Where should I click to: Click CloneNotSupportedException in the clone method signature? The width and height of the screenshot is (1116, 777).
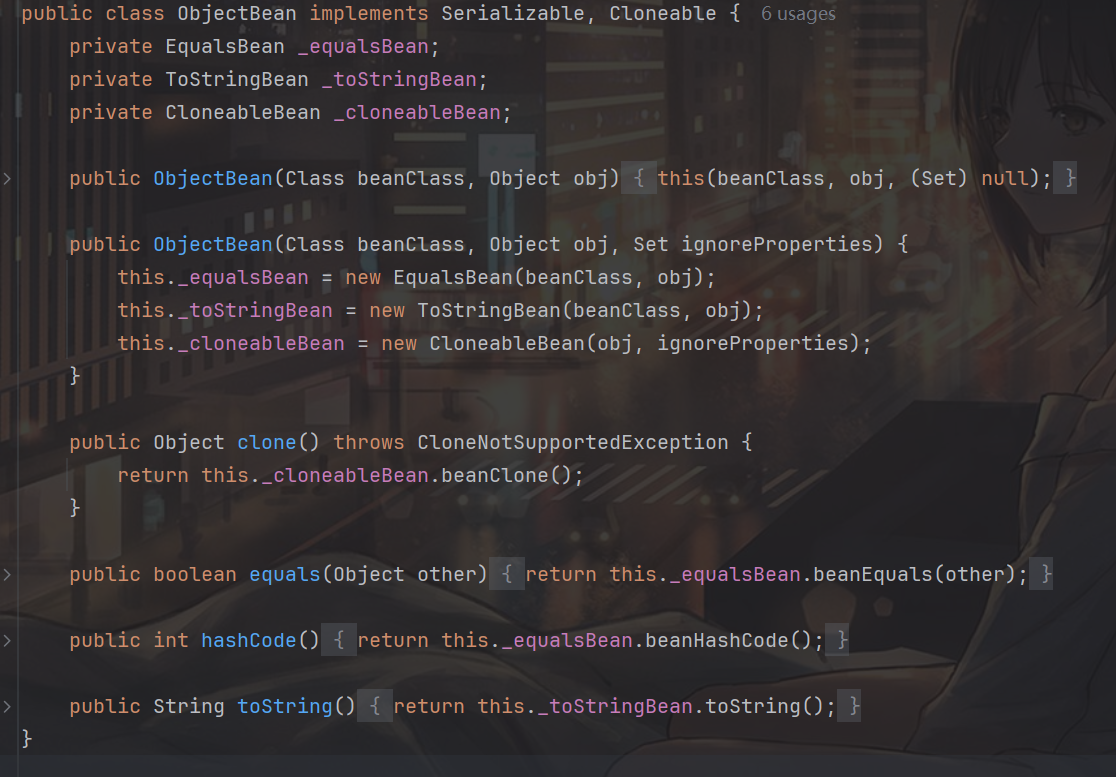click(572, 443)
